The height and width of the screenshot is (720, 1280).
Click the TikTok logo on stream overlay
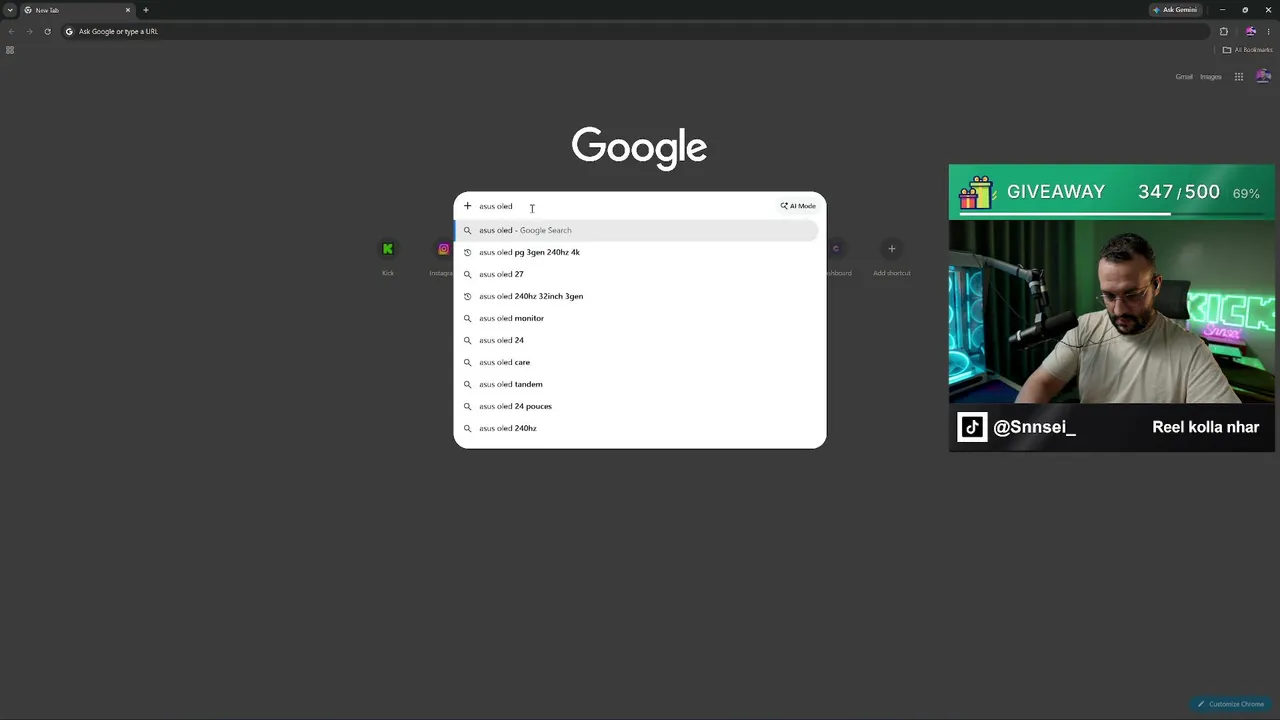(x=972, y=427)
